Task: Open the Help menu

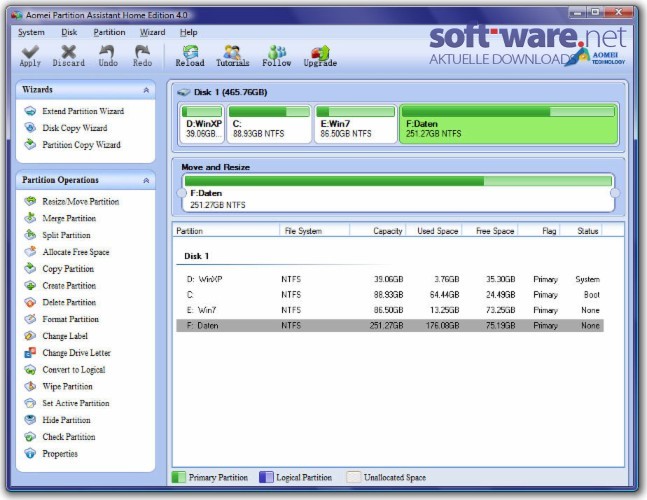Action: [x=189, y=32]
